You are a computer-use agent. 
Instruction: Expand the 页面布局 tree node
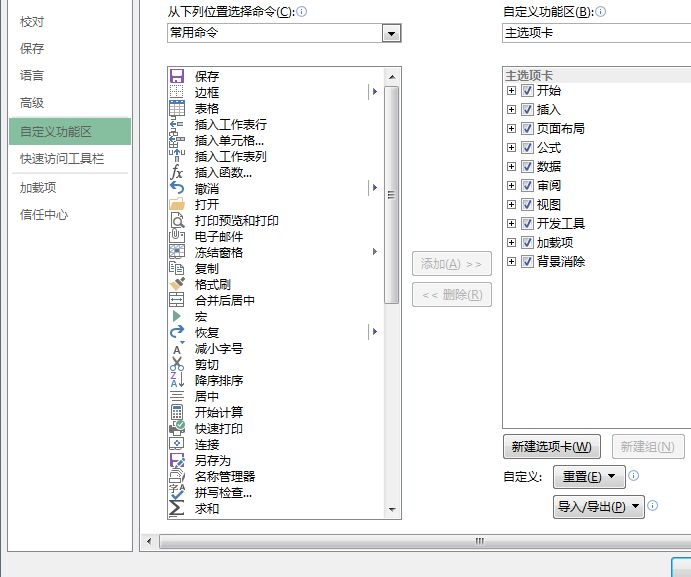512,129
